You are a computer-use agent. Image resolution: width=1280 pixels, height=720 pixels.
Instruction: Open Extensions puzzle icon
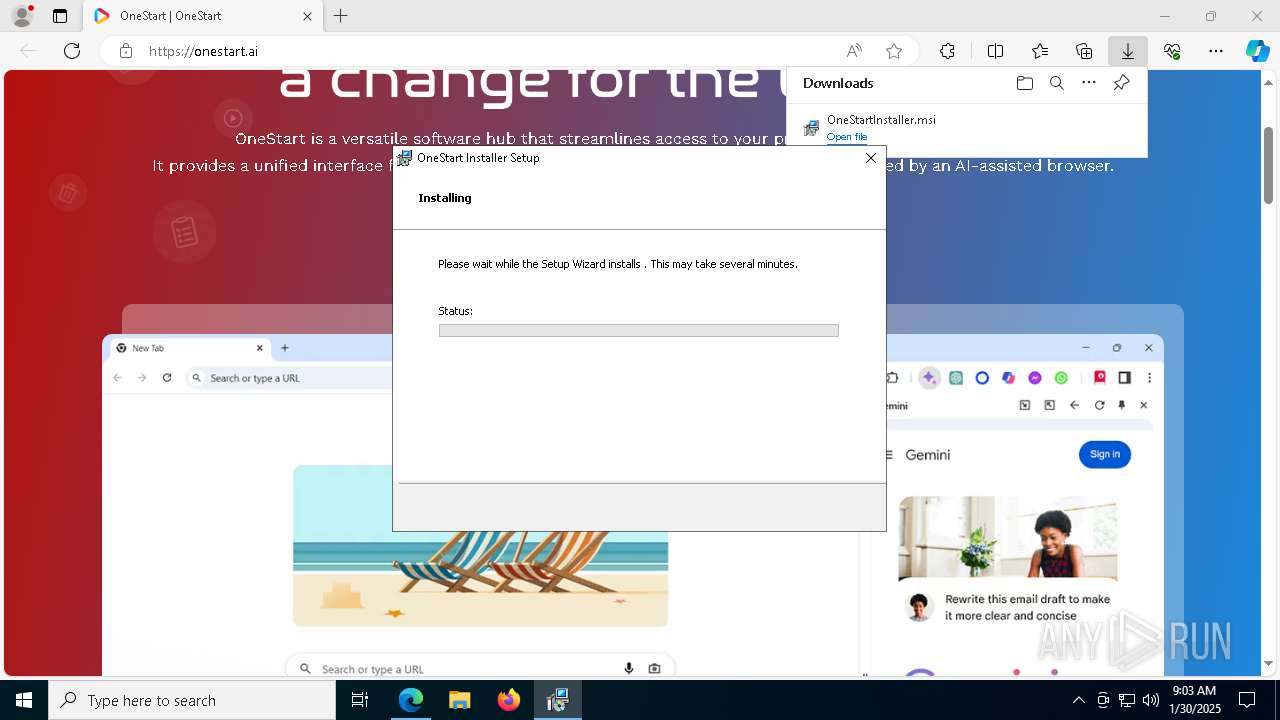tap(947, 51)
